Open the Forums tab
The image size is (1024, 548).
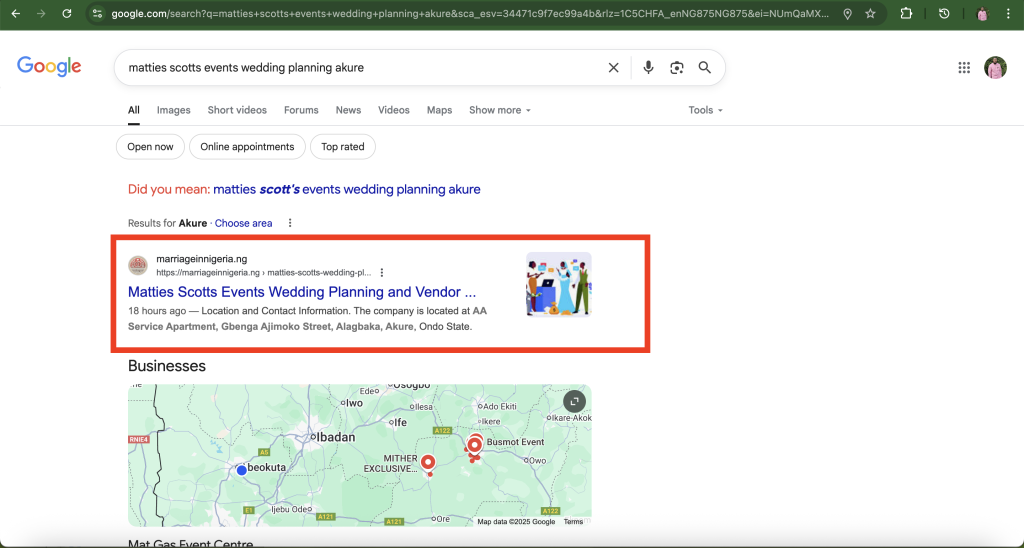tap(301, 110)
